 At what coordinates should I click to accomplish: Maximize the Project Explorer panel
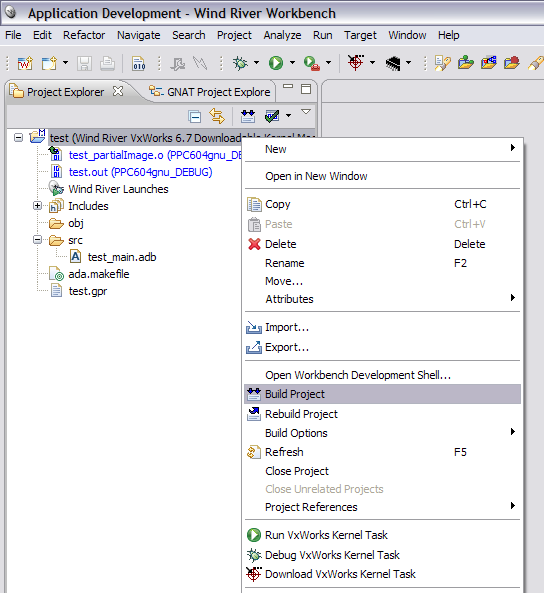pos(306,89)
